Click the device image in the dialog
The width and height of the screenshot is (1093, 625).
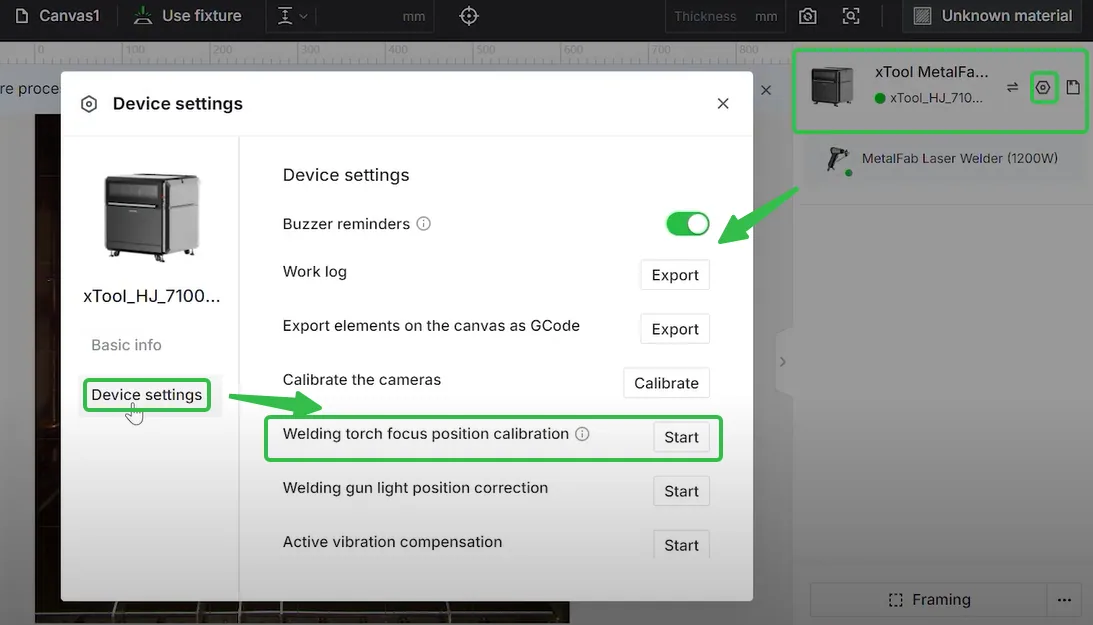tap(152, 217)
